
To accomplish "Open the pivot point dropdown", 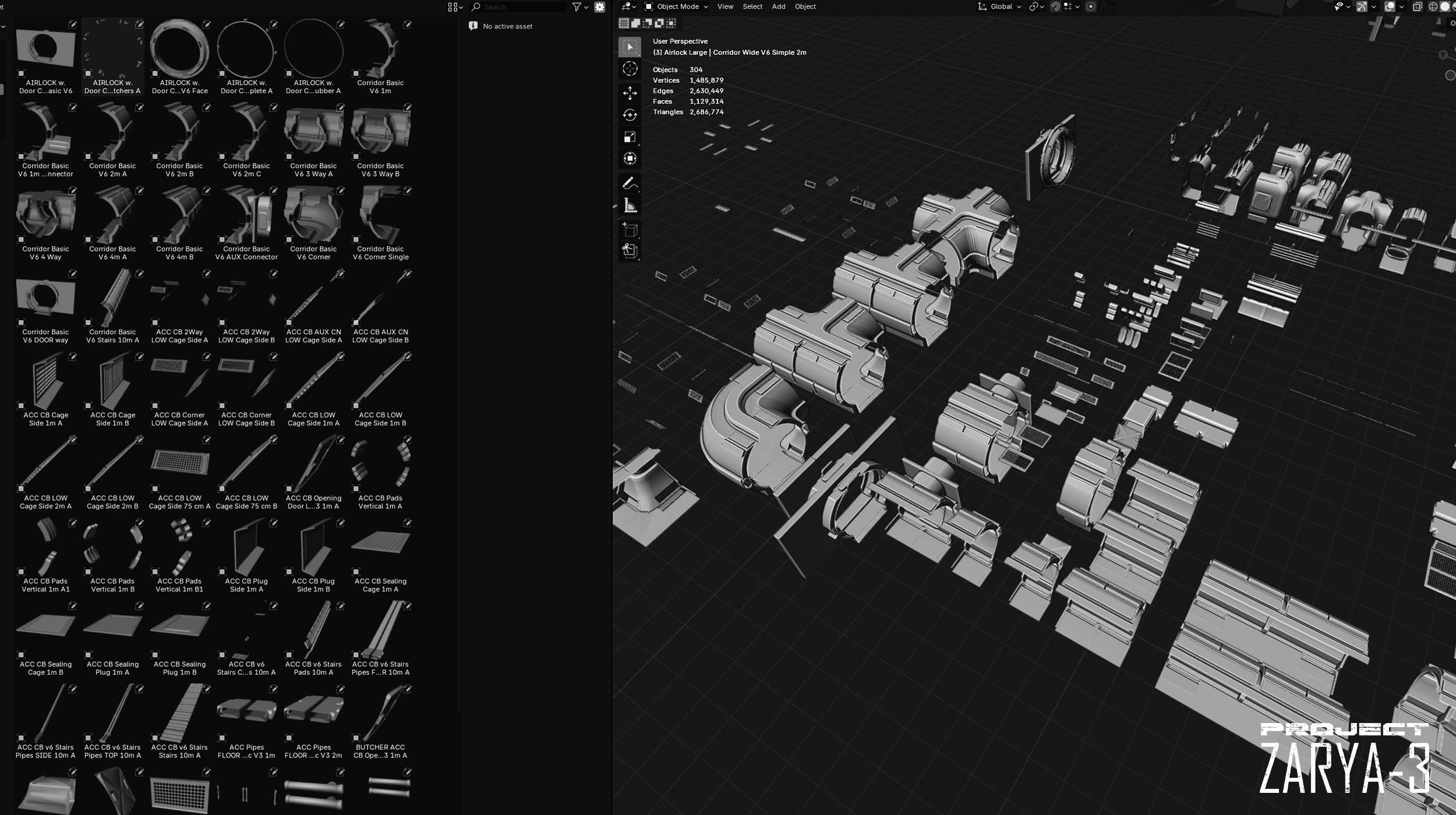I will point(1037,7).
